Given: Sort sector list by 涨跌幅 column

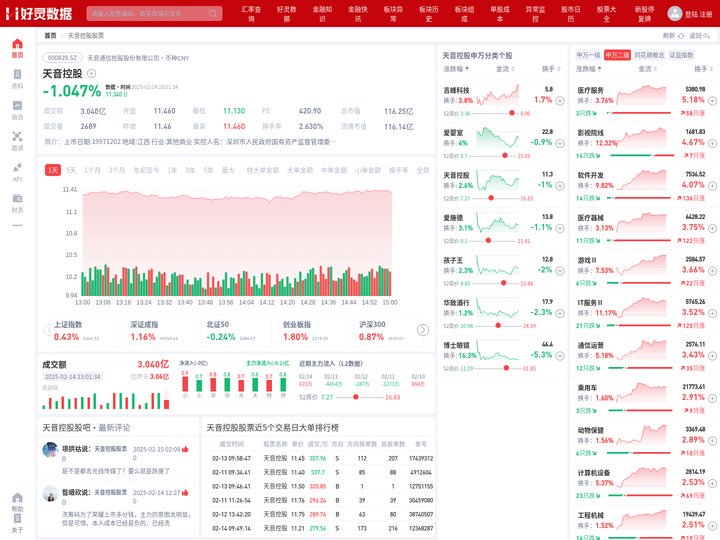Looking at the screenshot, I should 589,69.
